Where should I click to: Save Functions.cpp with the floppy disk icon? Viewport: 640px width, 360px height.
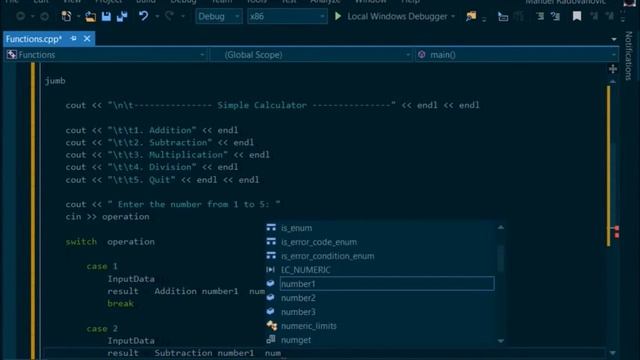click(106, 16)
